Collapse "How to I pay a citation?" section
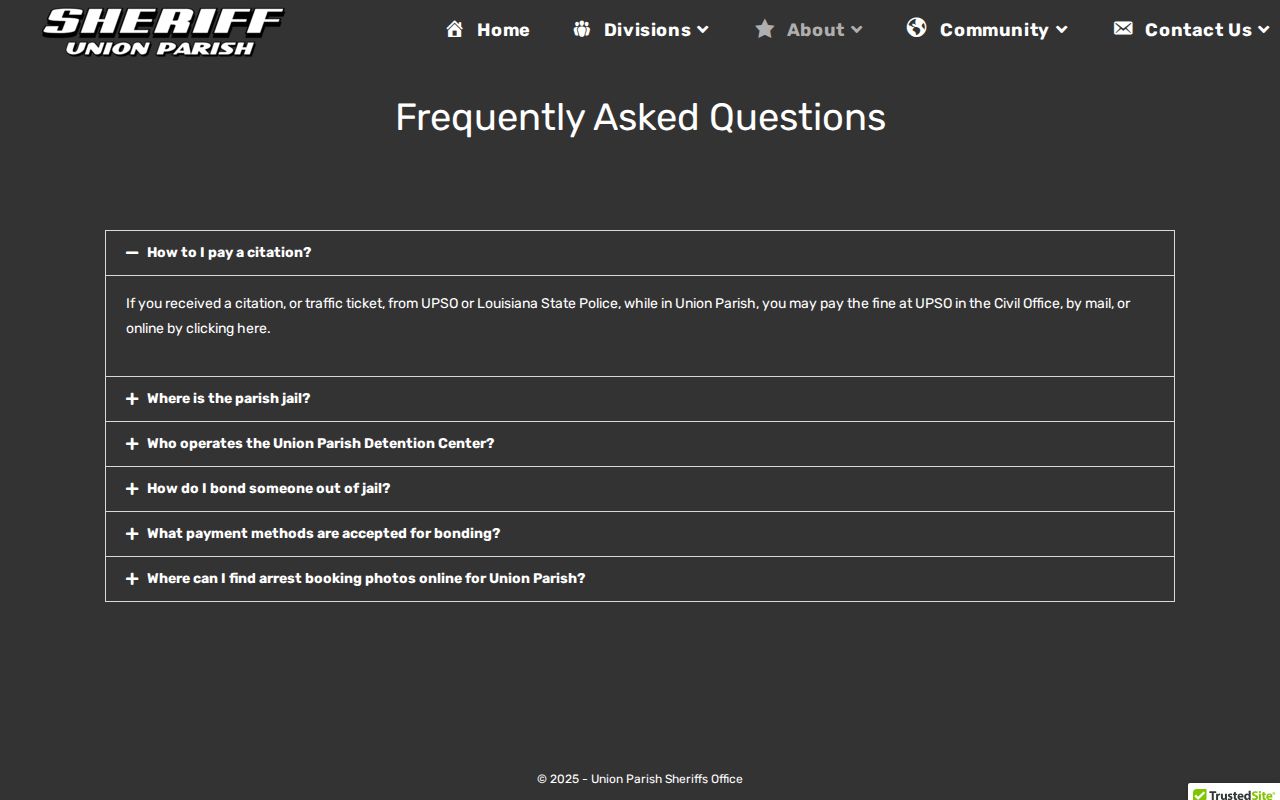This screenshot has height=800, width=1280. point(640,253)
